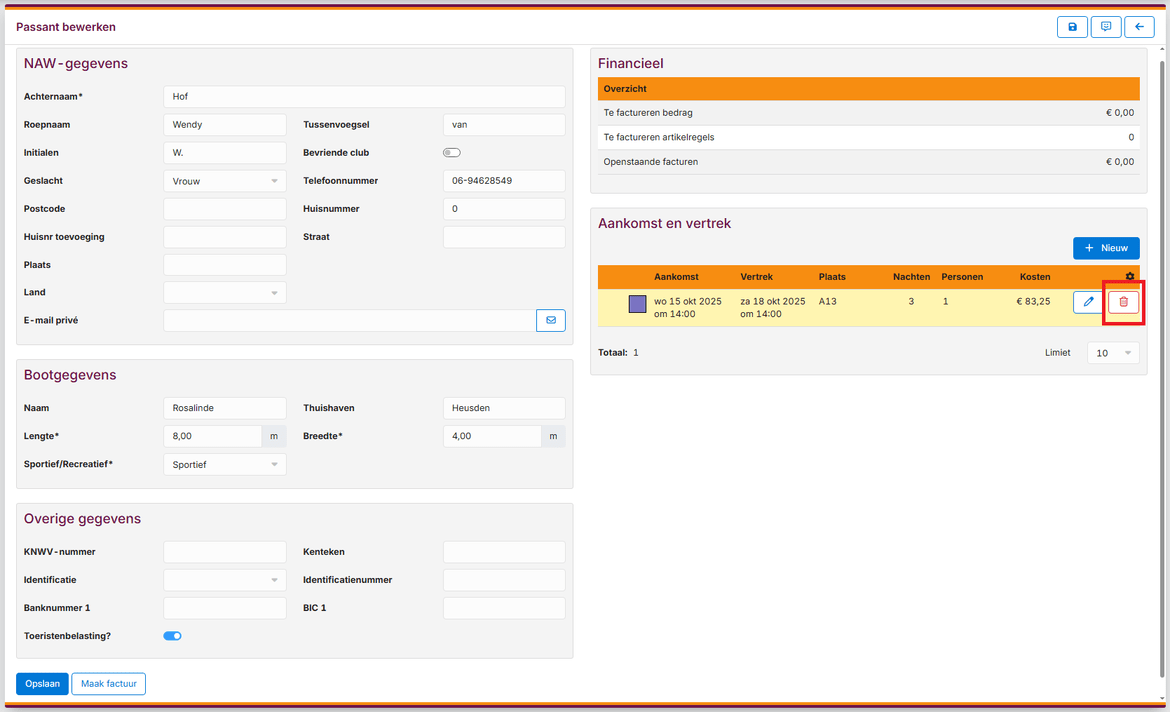Click the envelope icon next to E-mail privé
This screenshot has width=1170, height=712.
(551, 320)
